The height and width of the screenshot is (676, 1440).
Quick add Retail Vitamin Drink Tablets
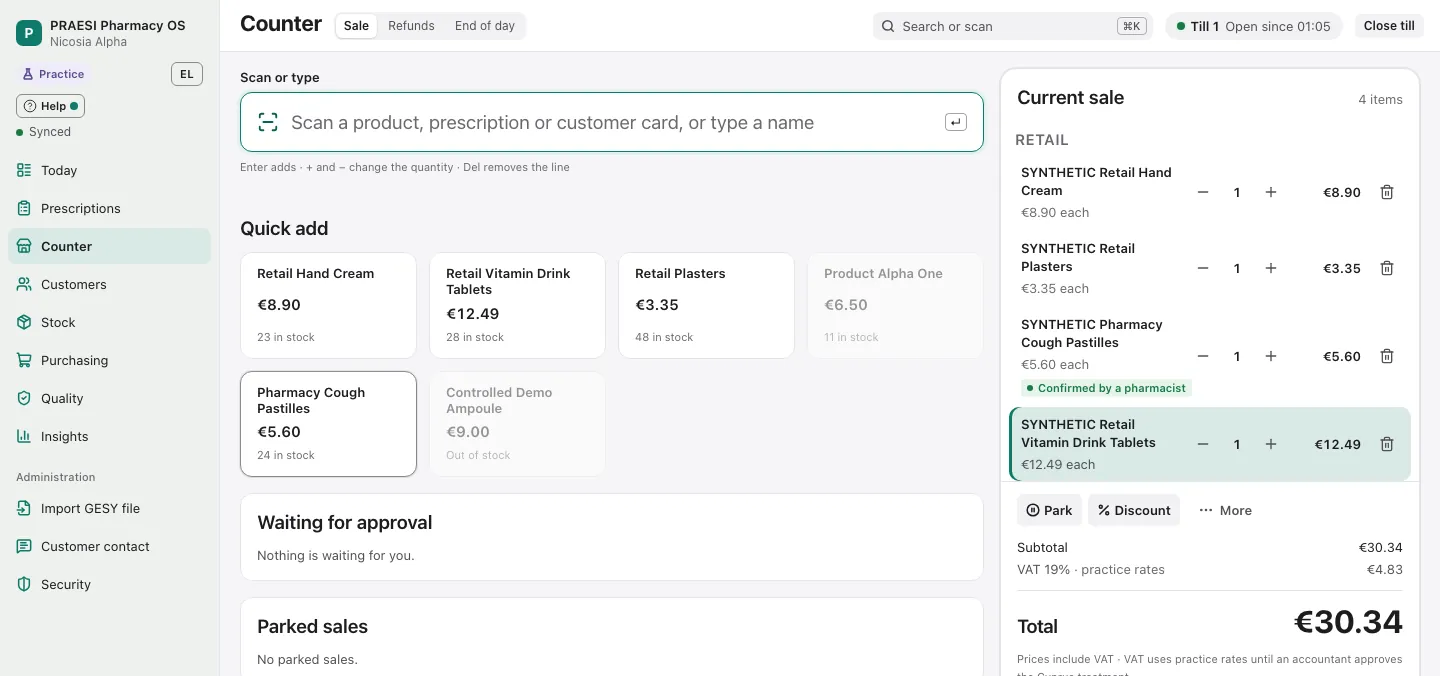(x=517, y=305)
